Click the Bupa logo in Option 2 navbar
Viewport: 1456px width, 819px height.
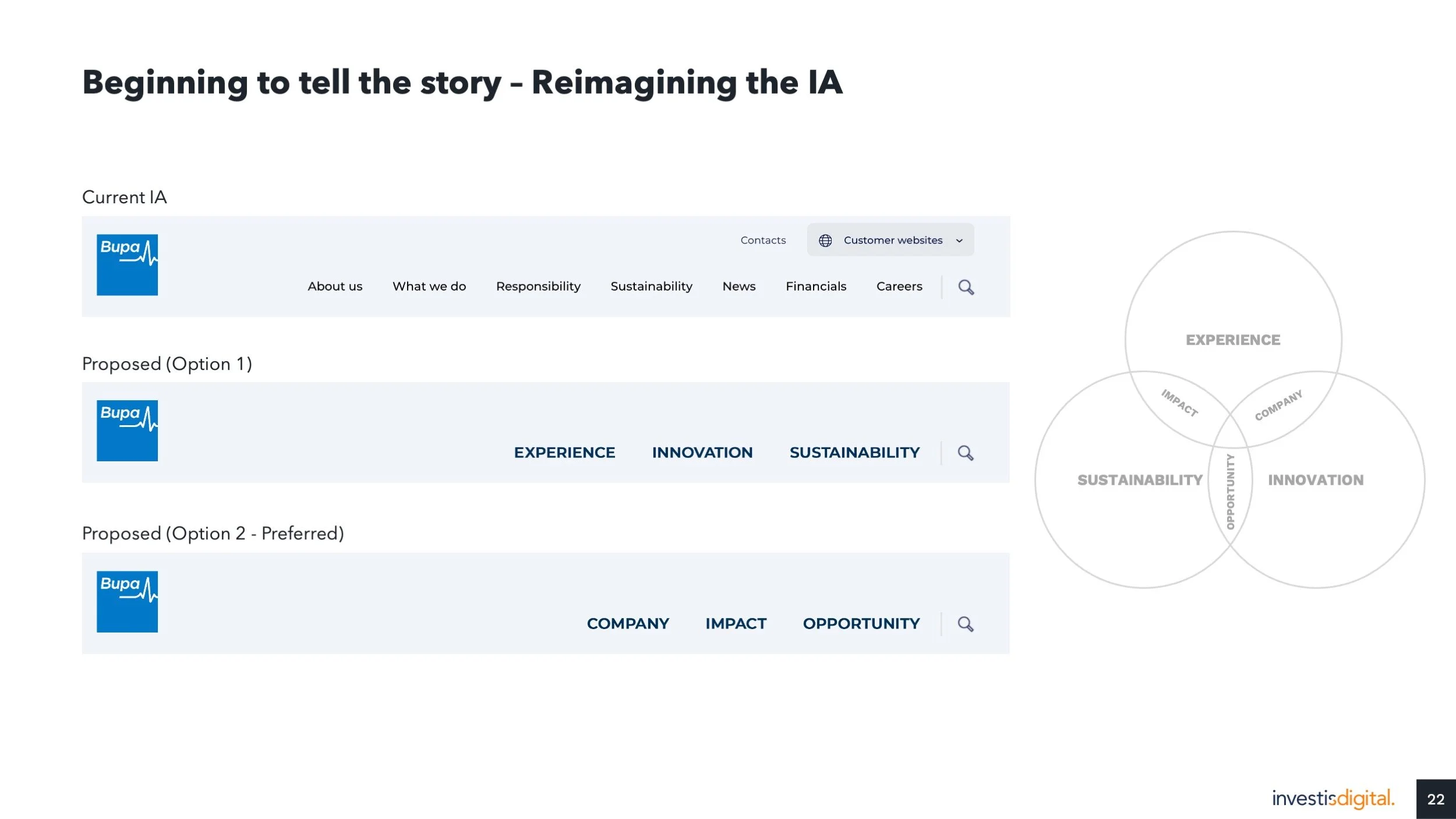coord(127,601)
